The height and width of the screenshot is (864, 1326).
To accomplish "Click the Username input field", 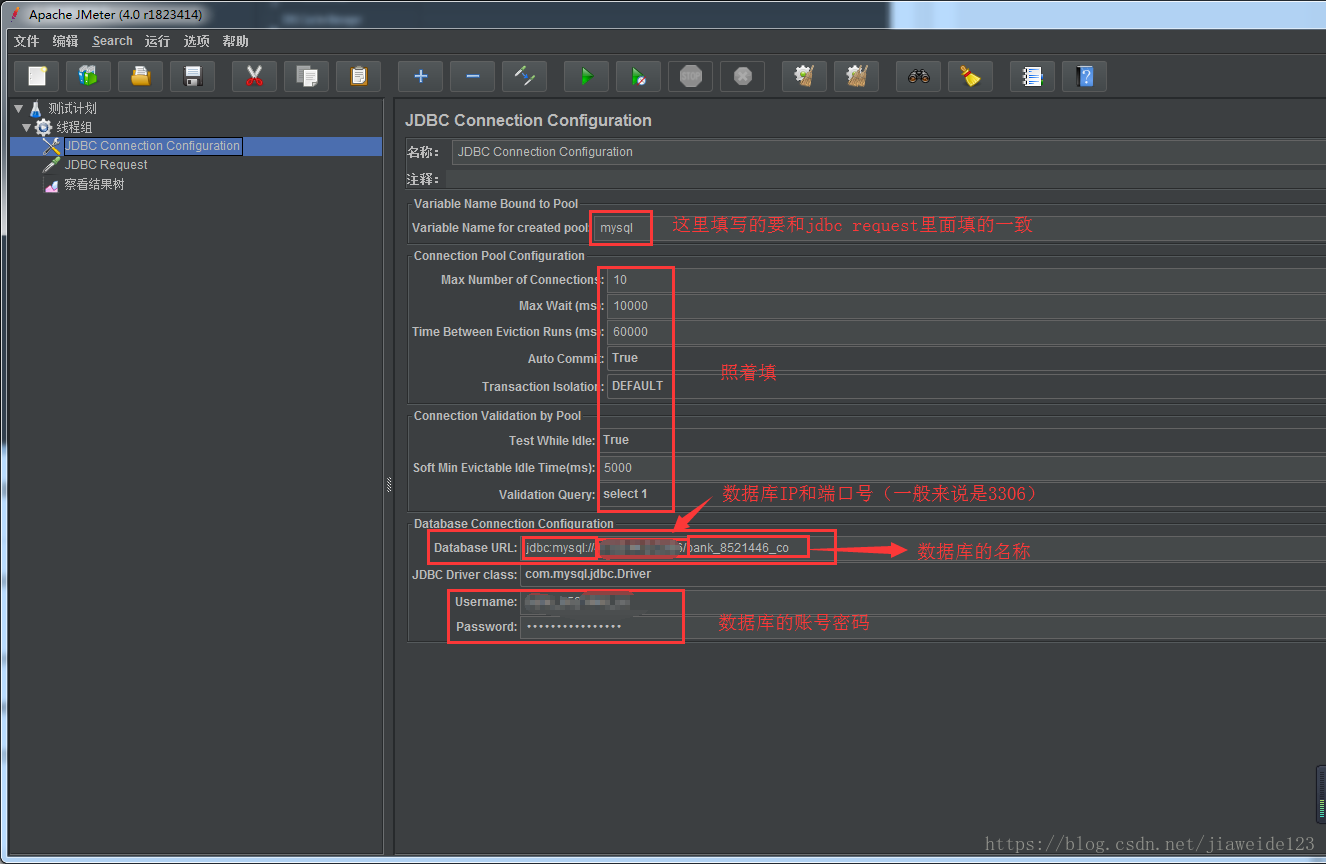I will click(923, 602).
